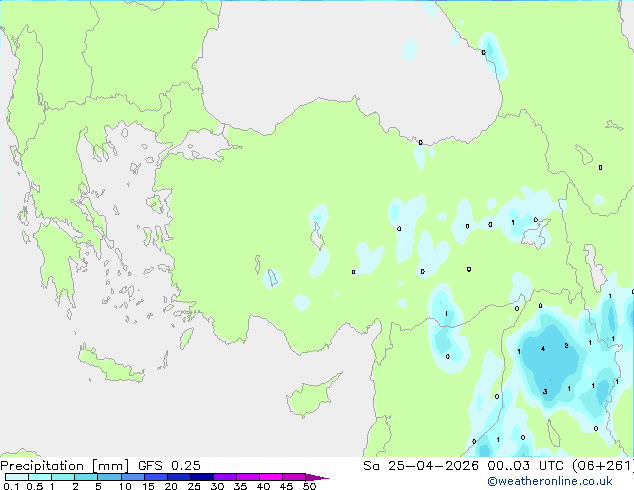Pick the 45–50 mm legend swatch
Image resolution: width=634 pixels, height=490 pixels.
tap(294, 477)
